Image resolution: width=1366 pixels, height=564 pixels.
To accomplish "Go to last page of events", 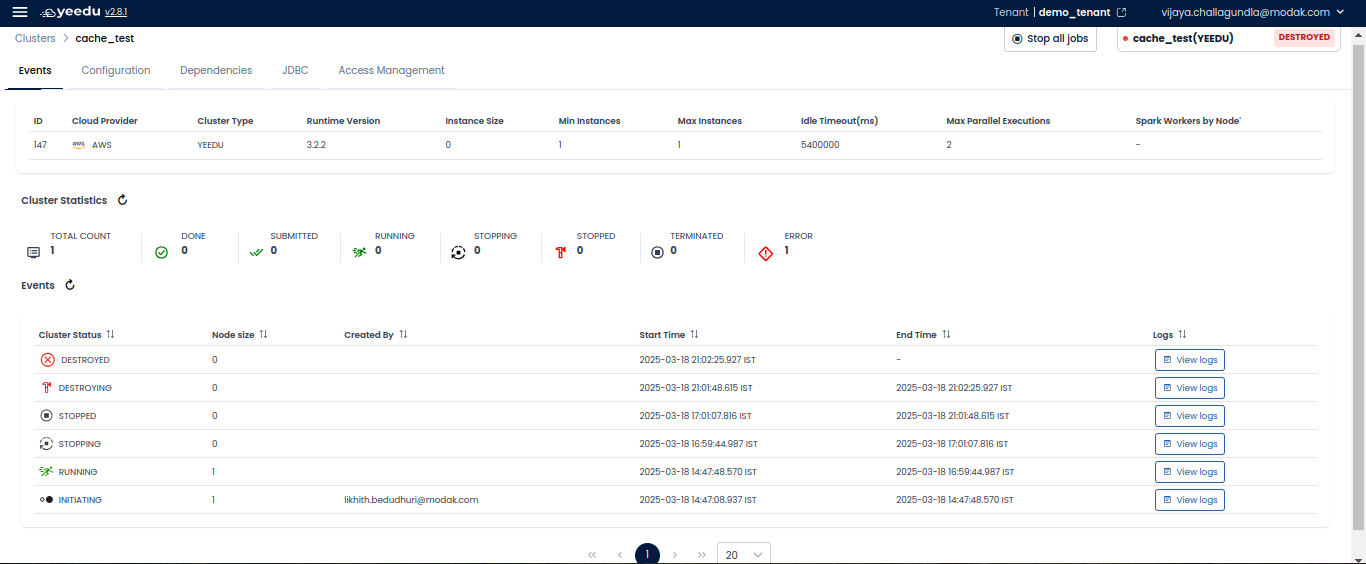I will click(x=702, y=554).
